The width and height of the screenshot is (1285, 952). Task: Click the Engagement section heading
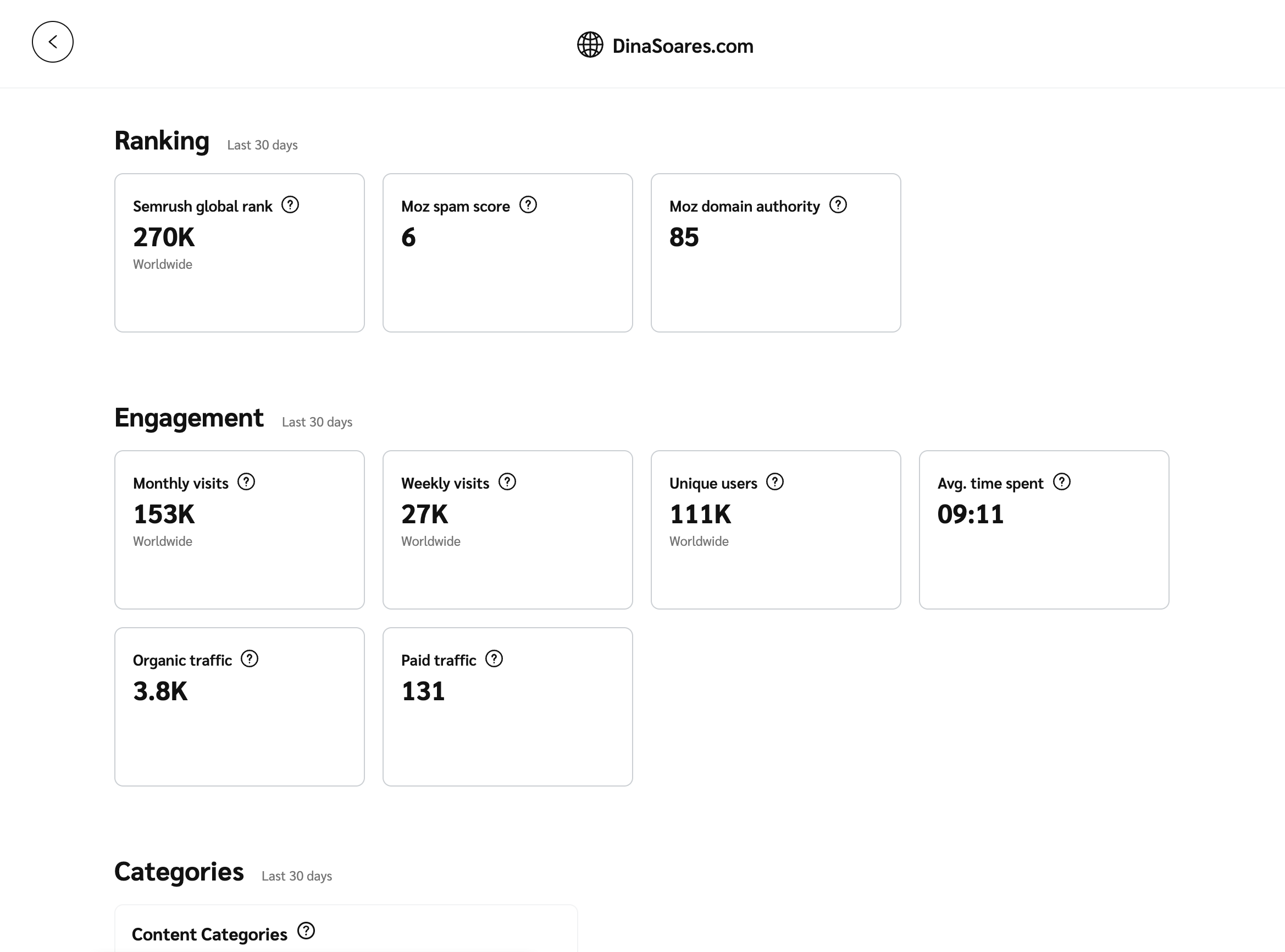pos(189,418)
